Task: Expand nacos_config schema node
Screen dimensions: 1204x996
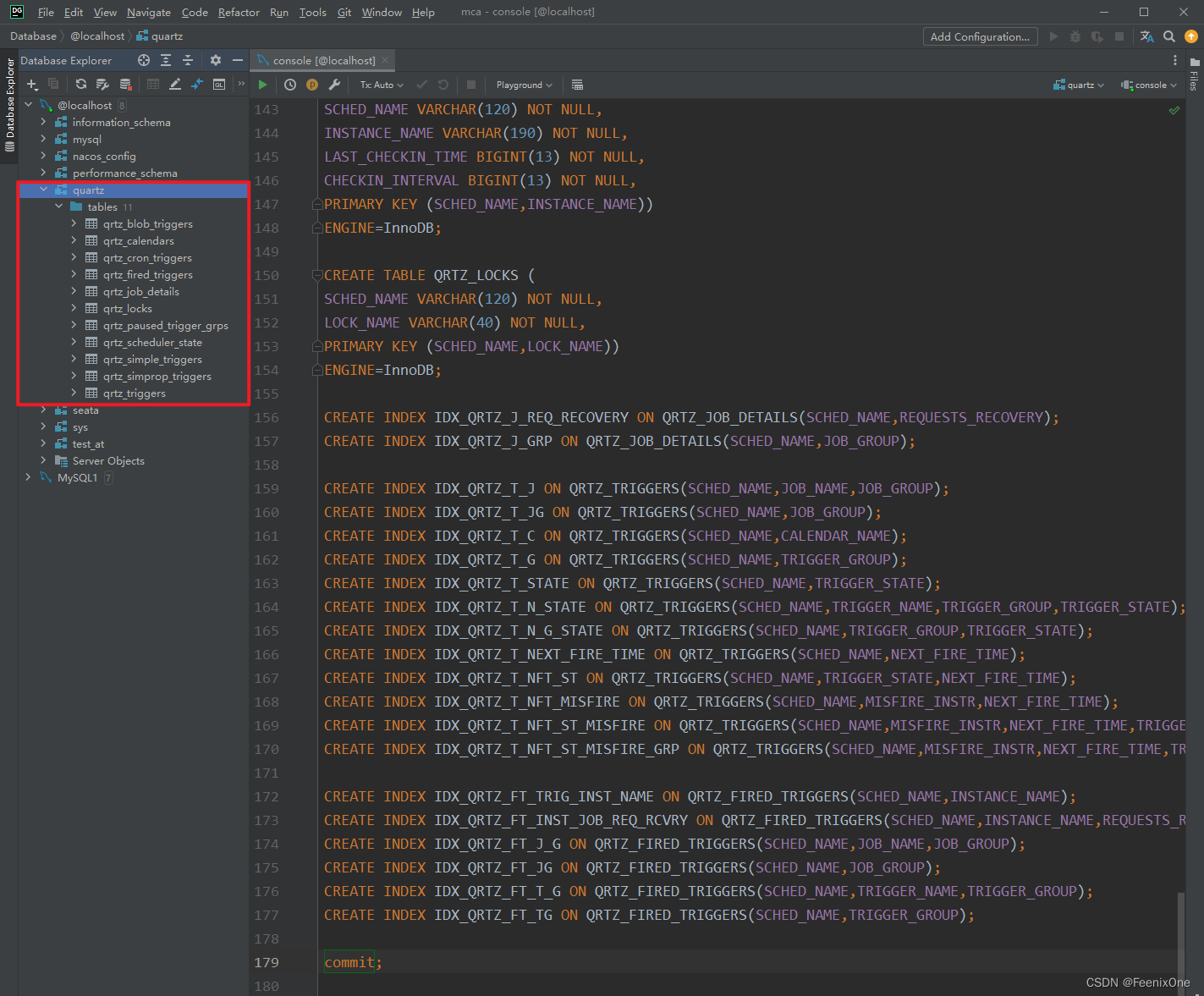Action: [x=43, y=156]
